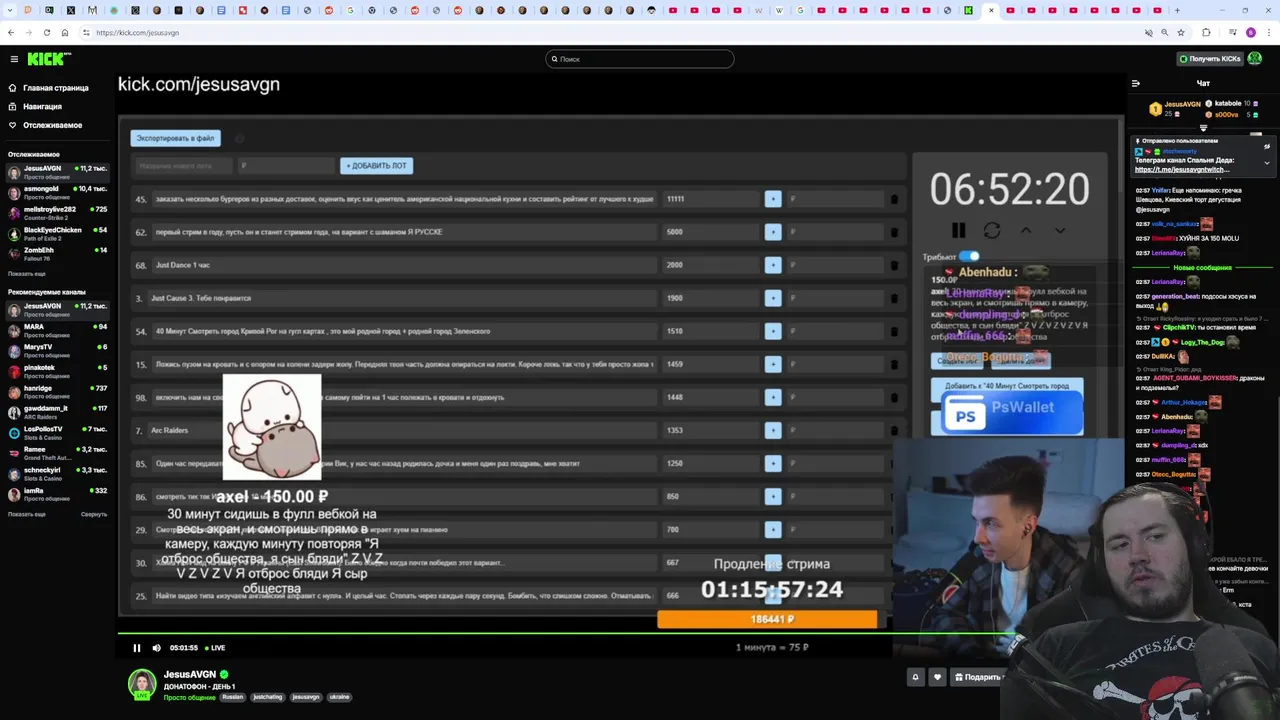Click plus button on lot 45 row
Screen dimensions: 1280x720
pos(772,199)
